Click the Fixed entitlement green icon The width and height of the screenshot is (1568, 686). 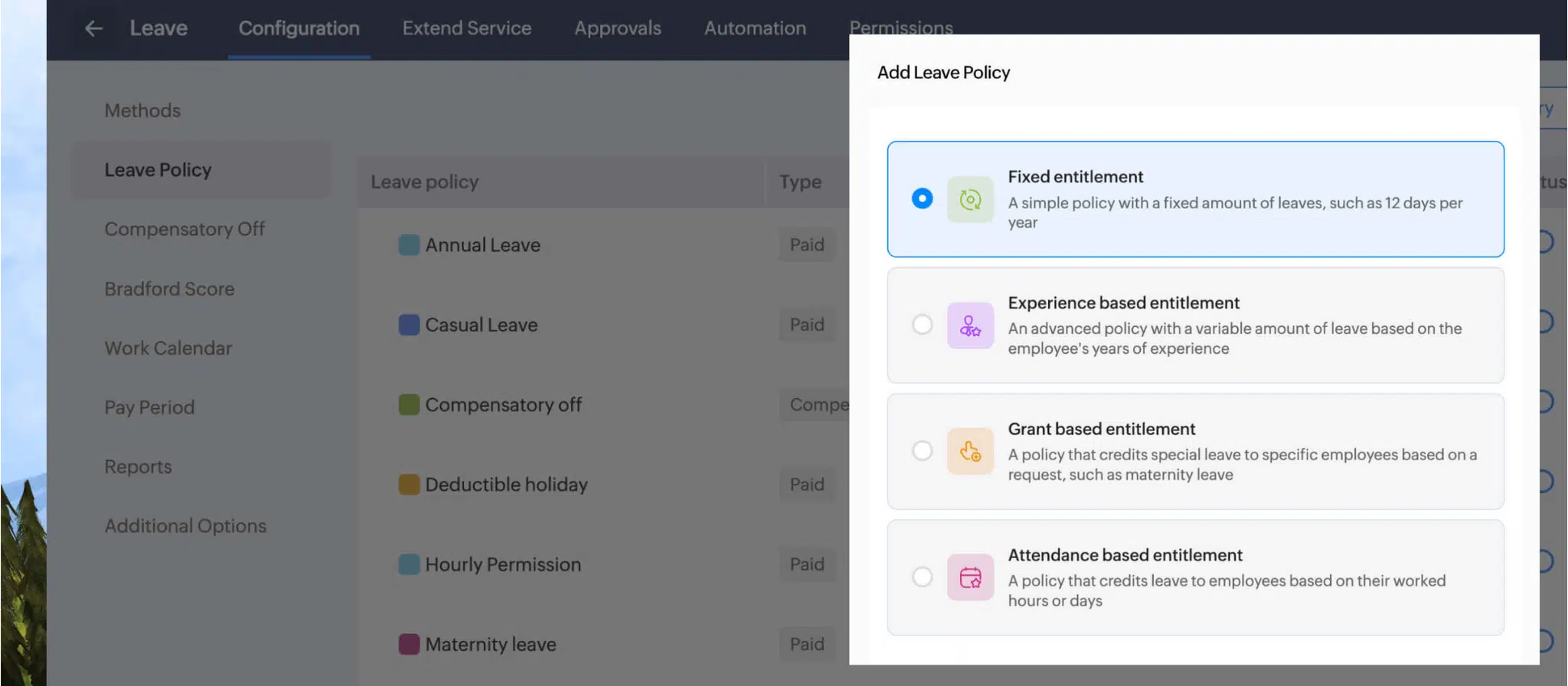pos(970,199)
